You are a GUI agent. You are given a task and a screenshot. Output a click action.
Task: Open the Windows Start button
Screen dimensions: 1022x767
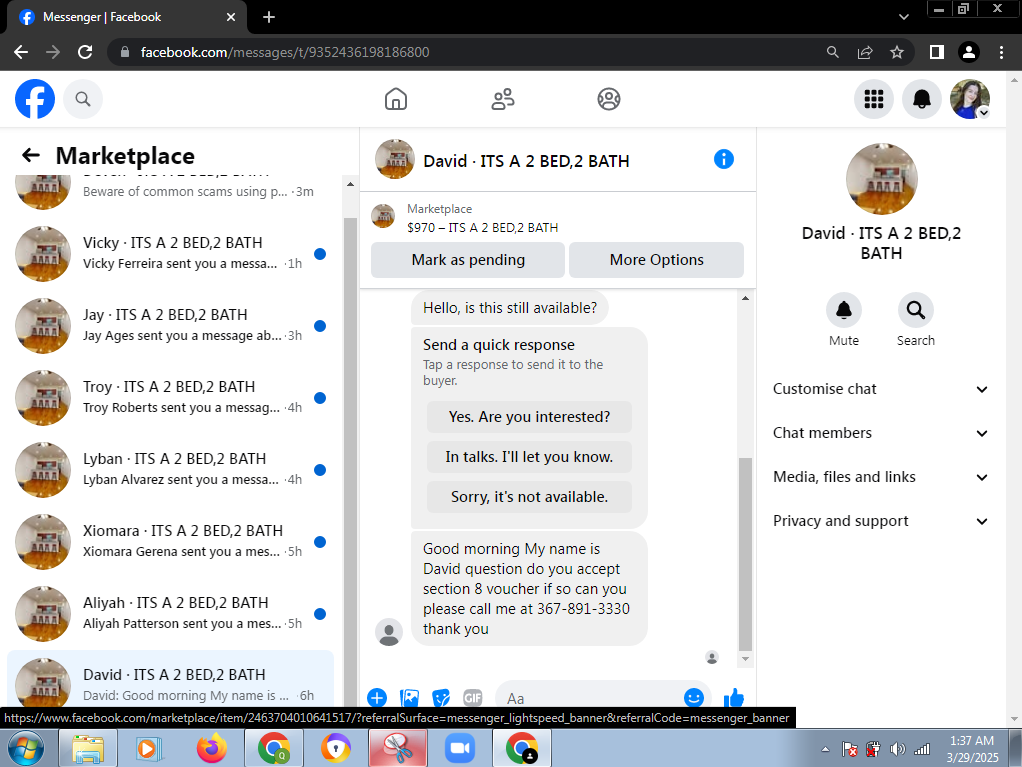click(x=26, y=748)
